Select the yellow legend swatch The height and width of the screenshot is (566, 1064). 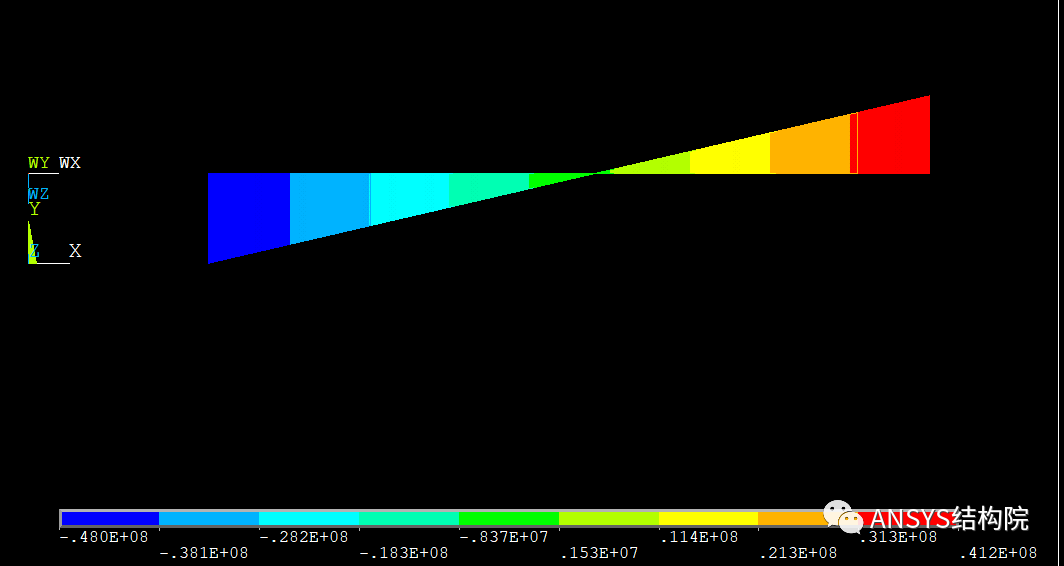(x=708, y=518)
